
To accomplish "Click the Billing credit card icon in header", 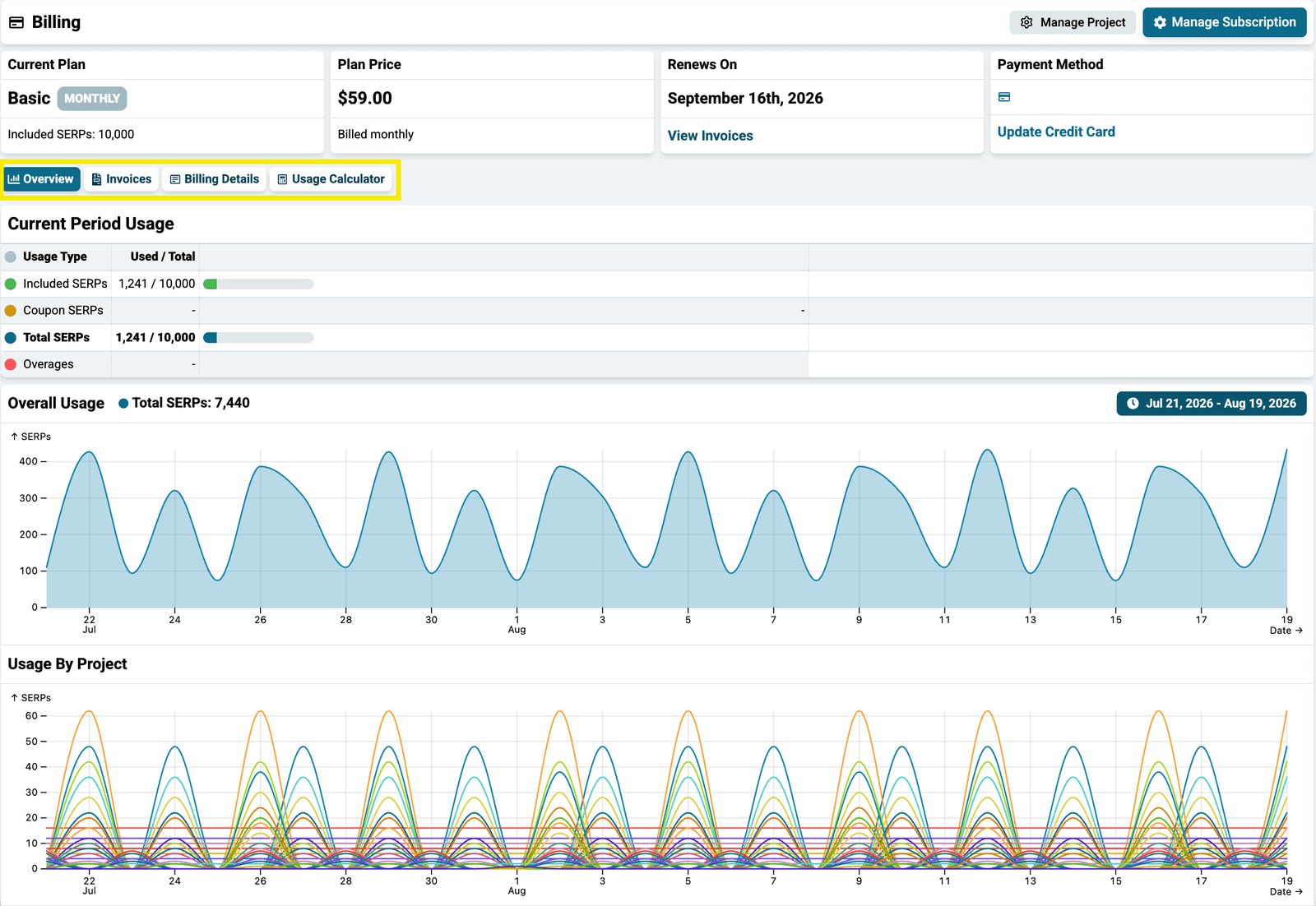I will coord(16,22).
